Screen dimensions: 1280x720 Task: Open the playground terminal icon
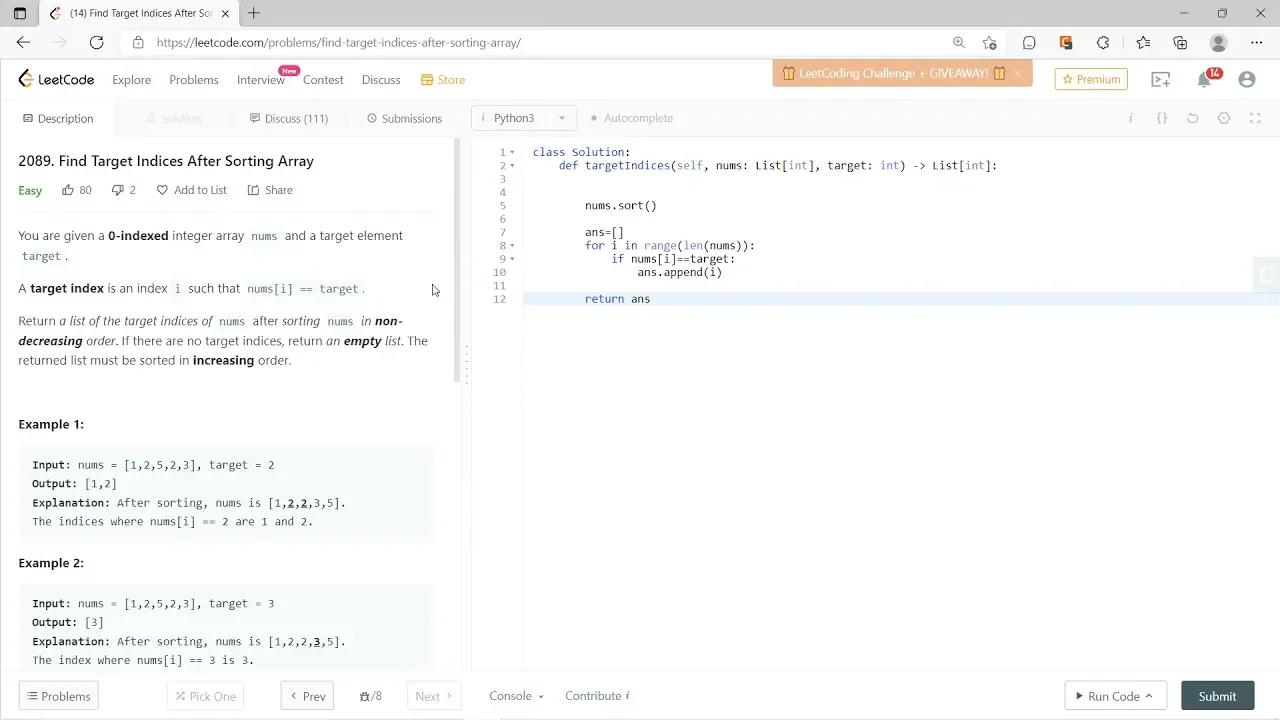[x=1161, y=79]
